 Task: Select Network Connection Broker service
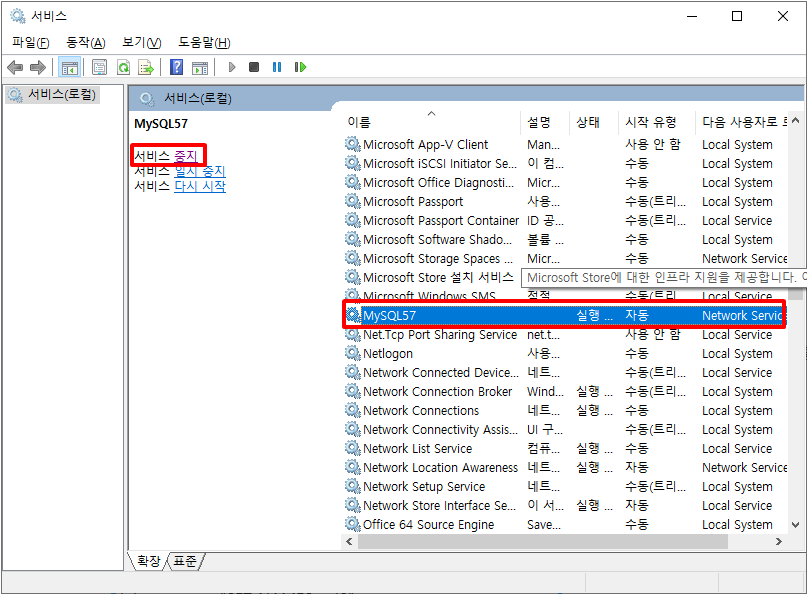(x=565, y=392)
